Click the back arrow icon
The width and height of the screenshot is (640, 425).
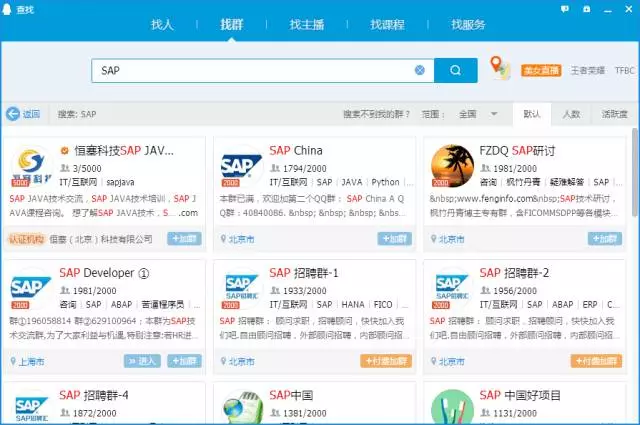(13, 114)
